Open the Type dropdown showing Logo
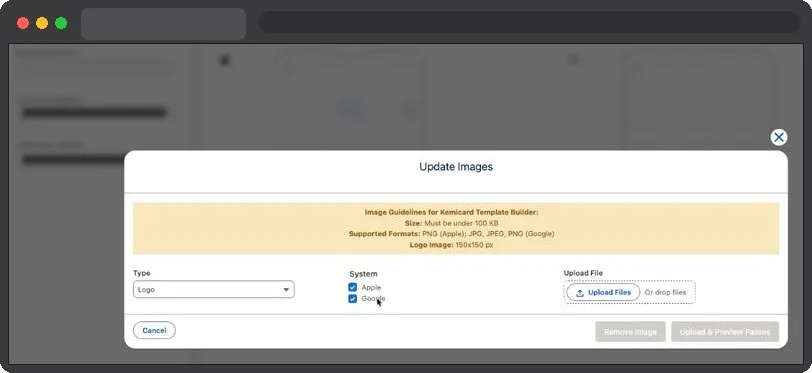Viewport: 812px width, 373px height. tap(213, 290)
